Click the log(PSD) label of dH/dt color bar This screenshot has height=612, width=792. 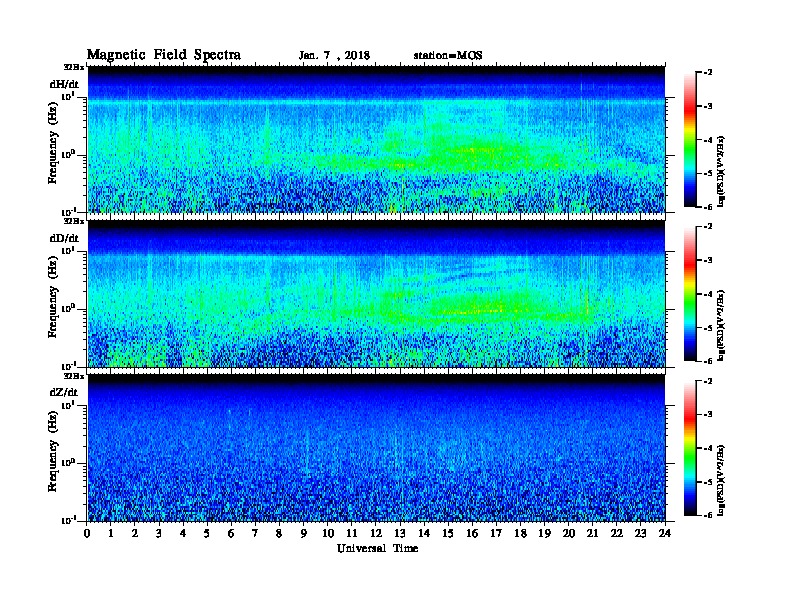pos(722,171)
